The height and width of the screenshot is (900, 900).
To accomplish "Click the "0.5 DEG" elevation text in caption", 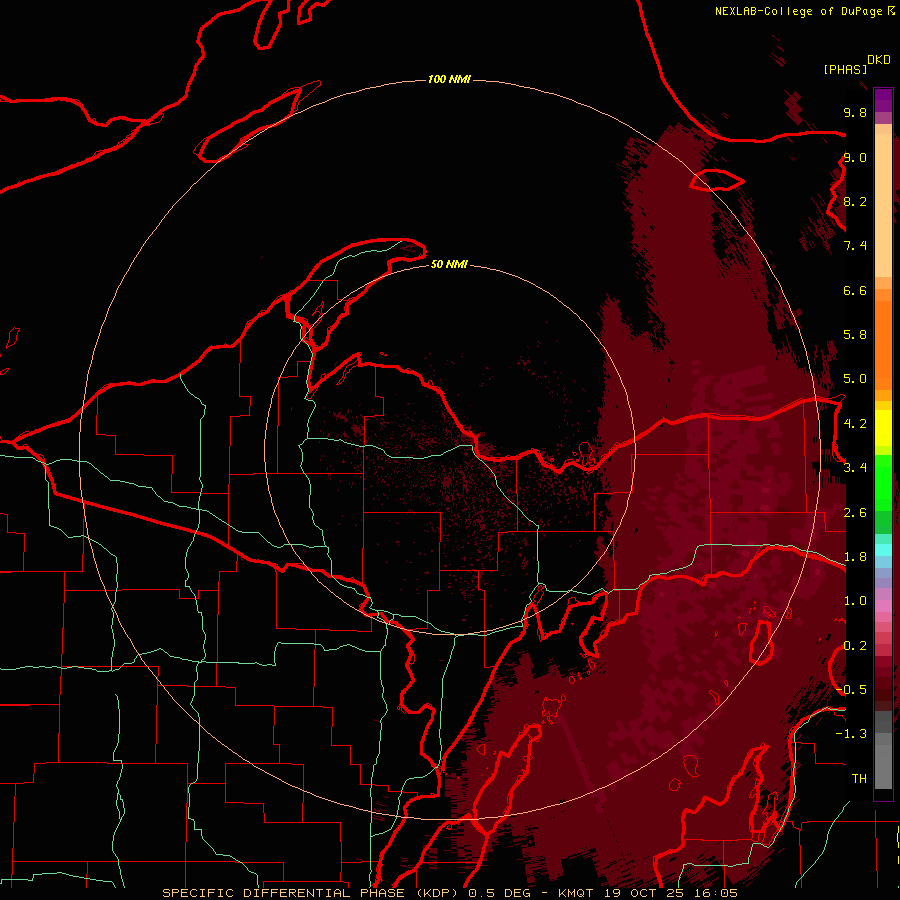I will click(x=499, y=893).
